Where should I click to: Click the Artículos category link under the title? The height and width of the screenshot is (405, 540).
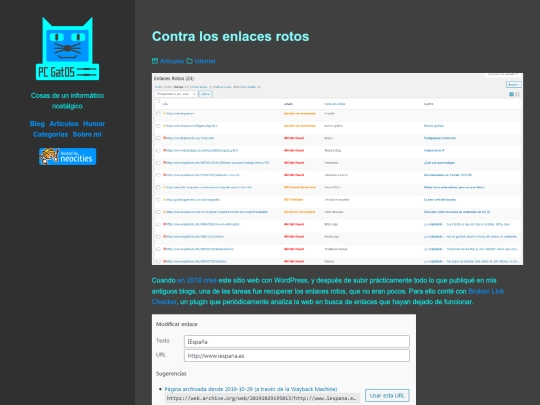(172, 61)
